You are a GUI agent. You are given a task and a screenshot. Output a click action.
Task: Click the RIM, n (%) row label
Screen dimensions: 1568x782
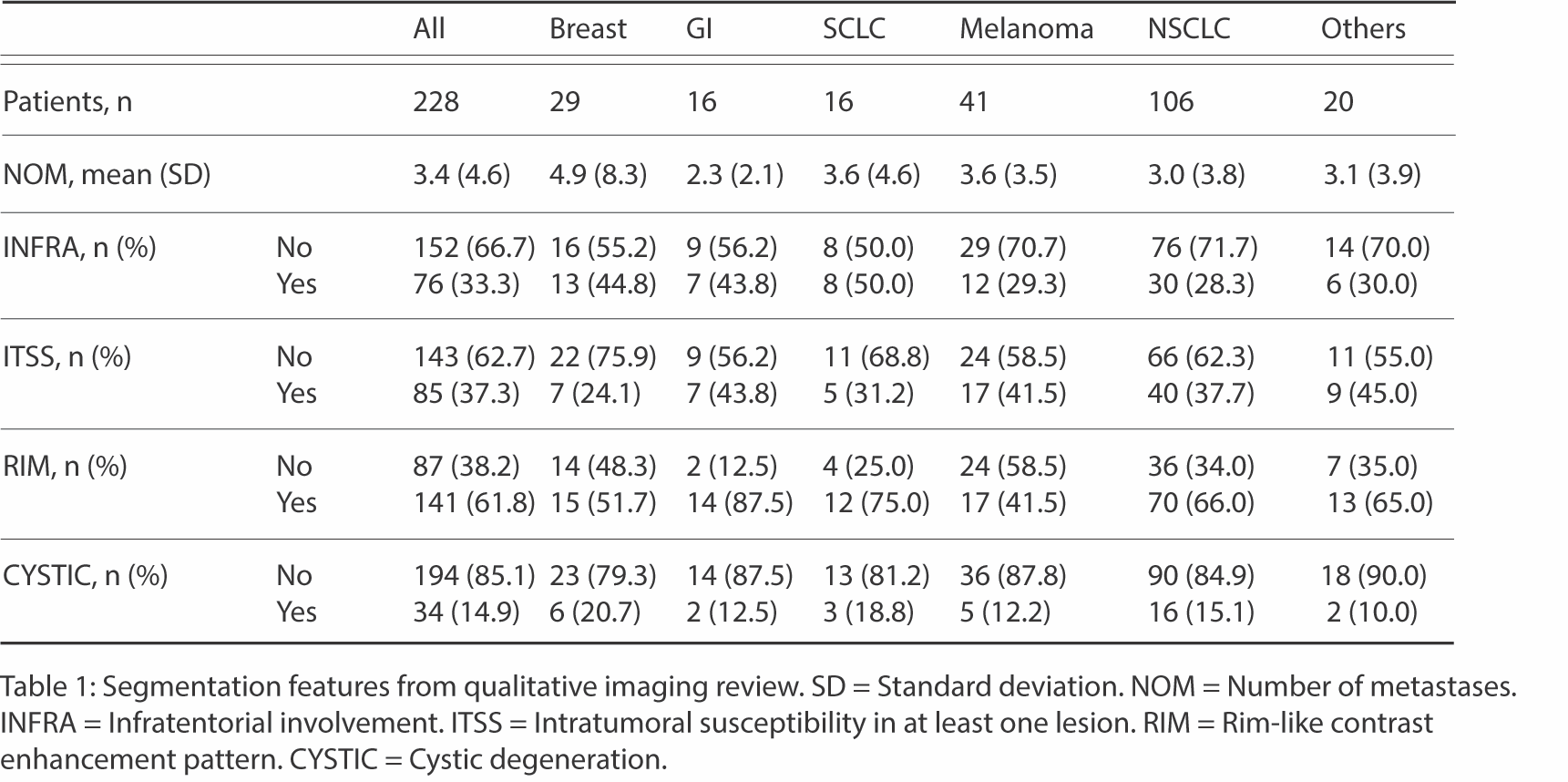click(65, 466)
